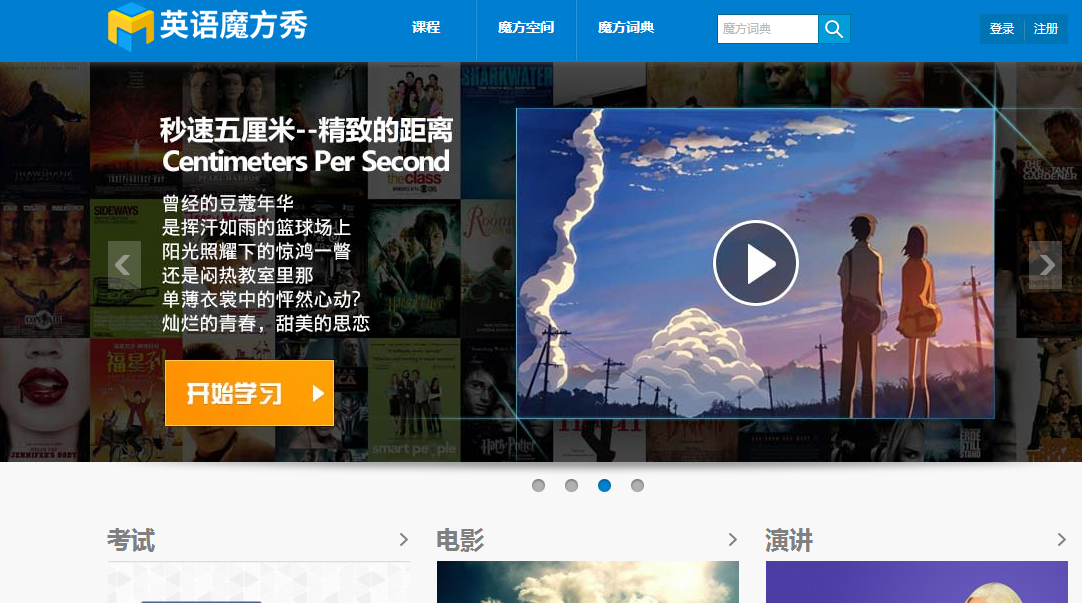Open the 演讲 section heading

click(x=789, y=540)
